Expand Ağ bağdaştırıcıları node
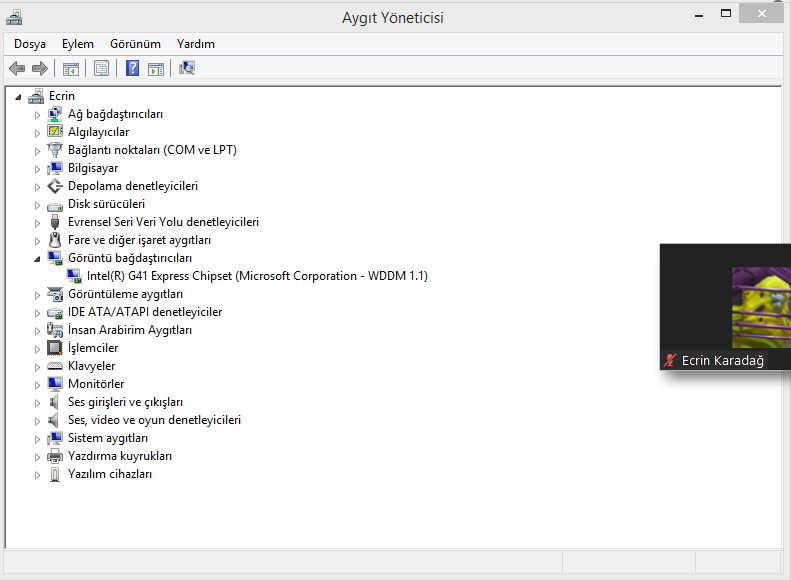 click(37, 115)
